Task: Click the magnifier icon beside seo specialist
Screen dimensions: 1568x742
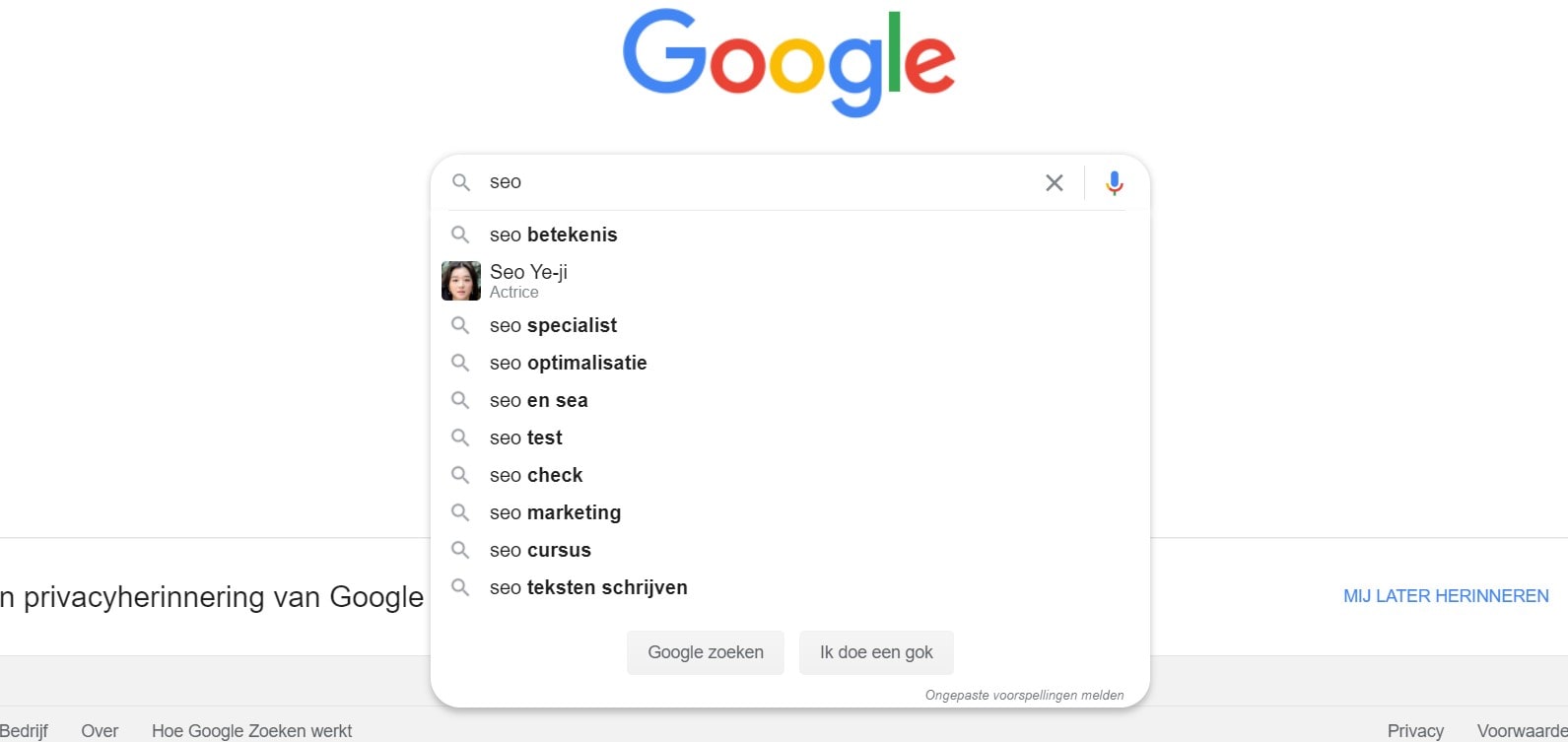Action: (460, 325)
